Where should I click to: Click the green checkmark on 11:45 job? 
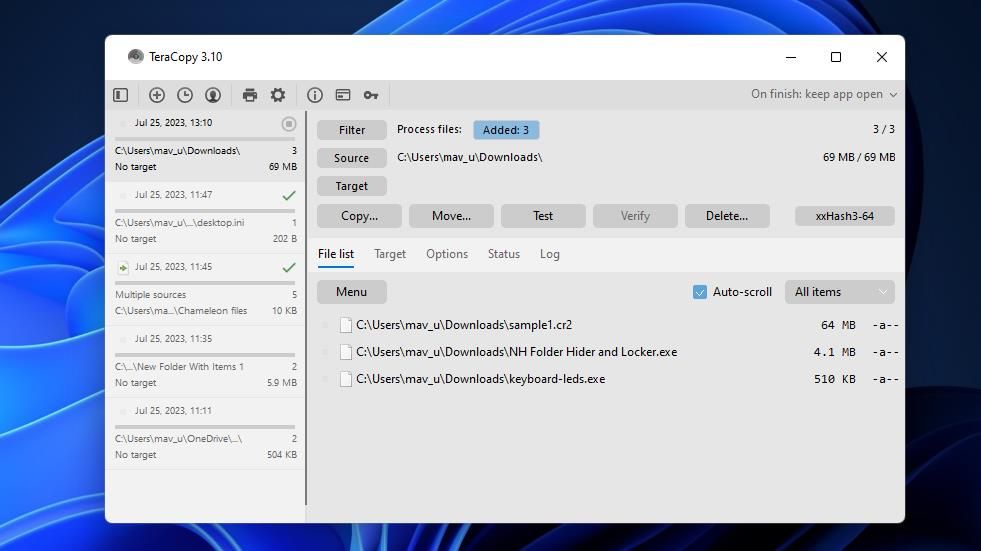288,267
